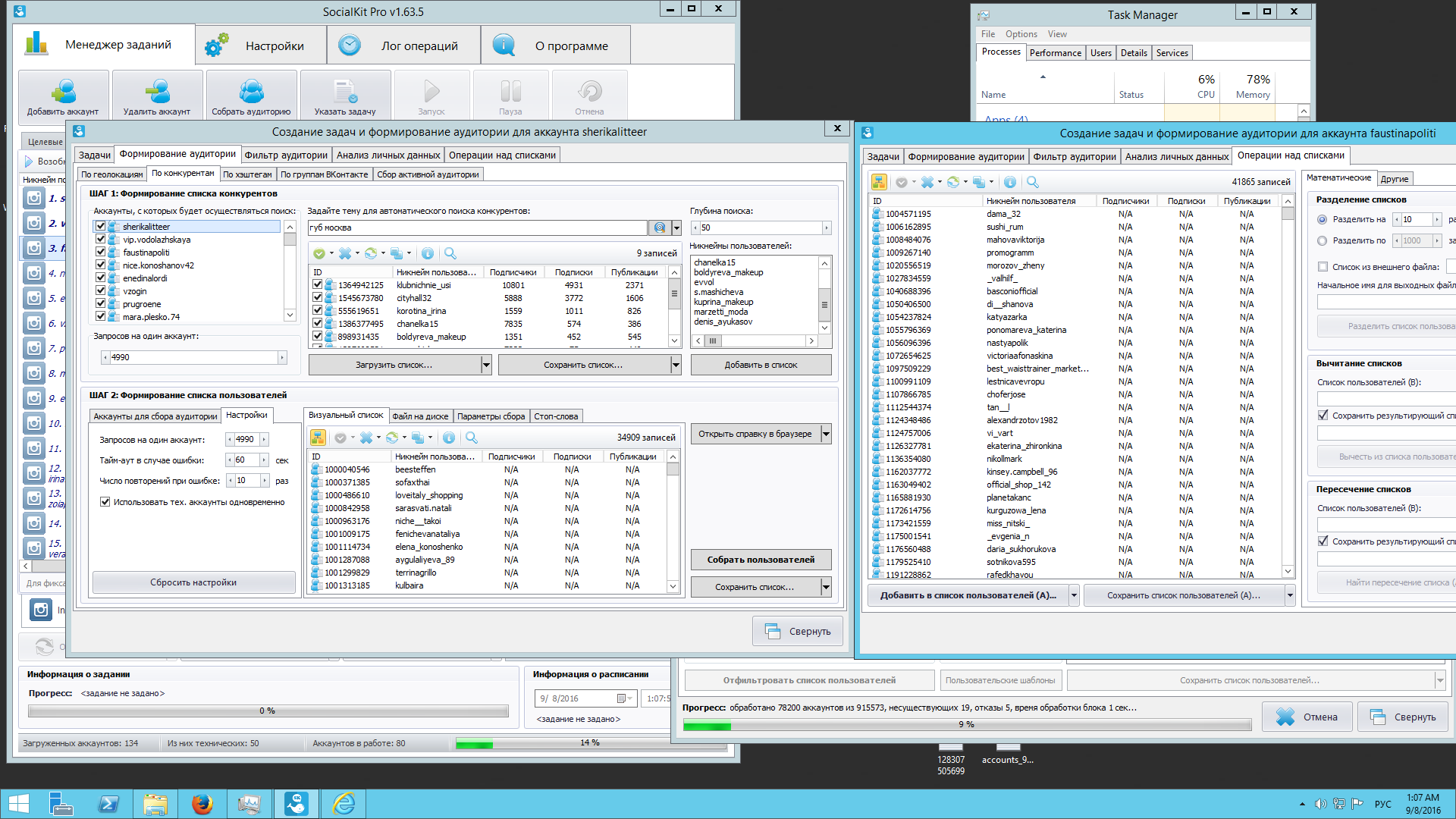This screenshot has width=1456, height=819.
Task: Click the губ москва topic input field
Action: coord(478,227)
